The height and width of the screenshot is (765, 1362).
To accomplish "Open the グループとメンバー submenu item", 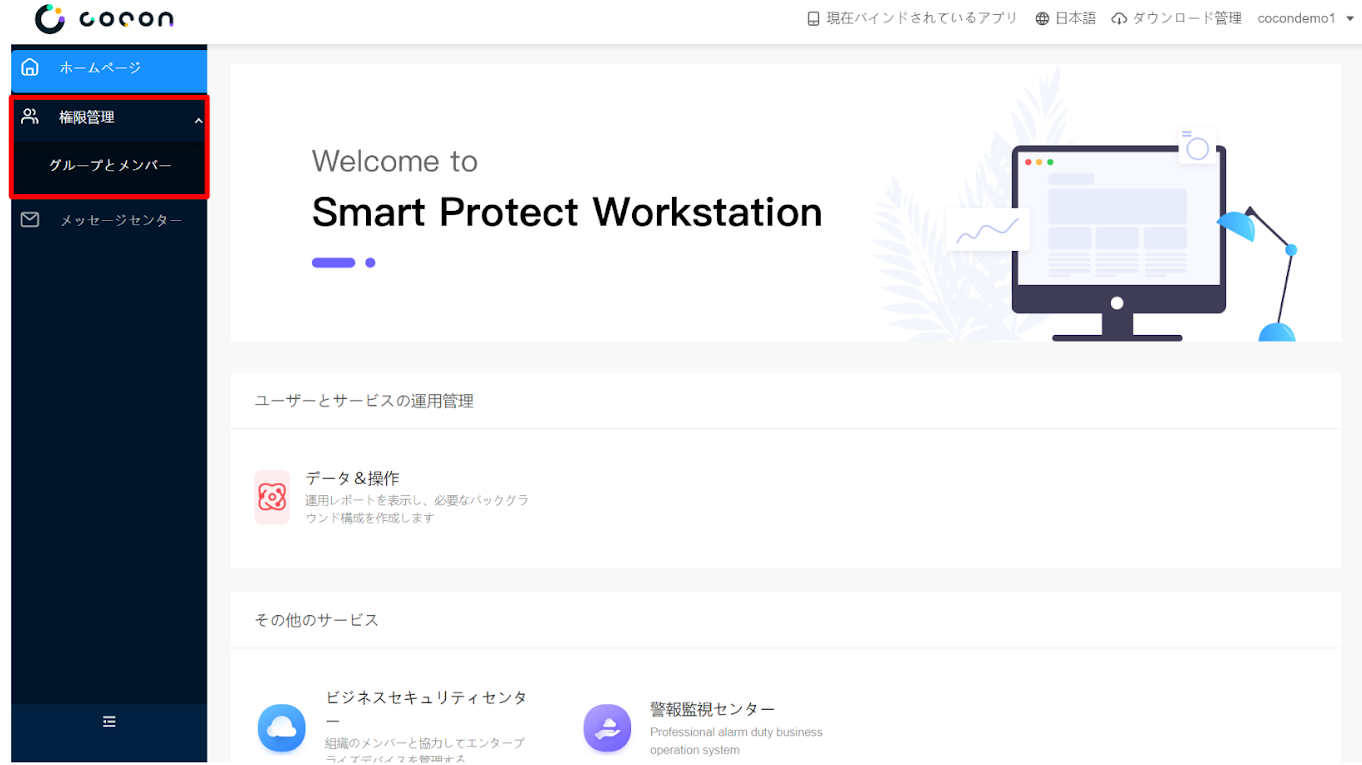I will (110, 165).
